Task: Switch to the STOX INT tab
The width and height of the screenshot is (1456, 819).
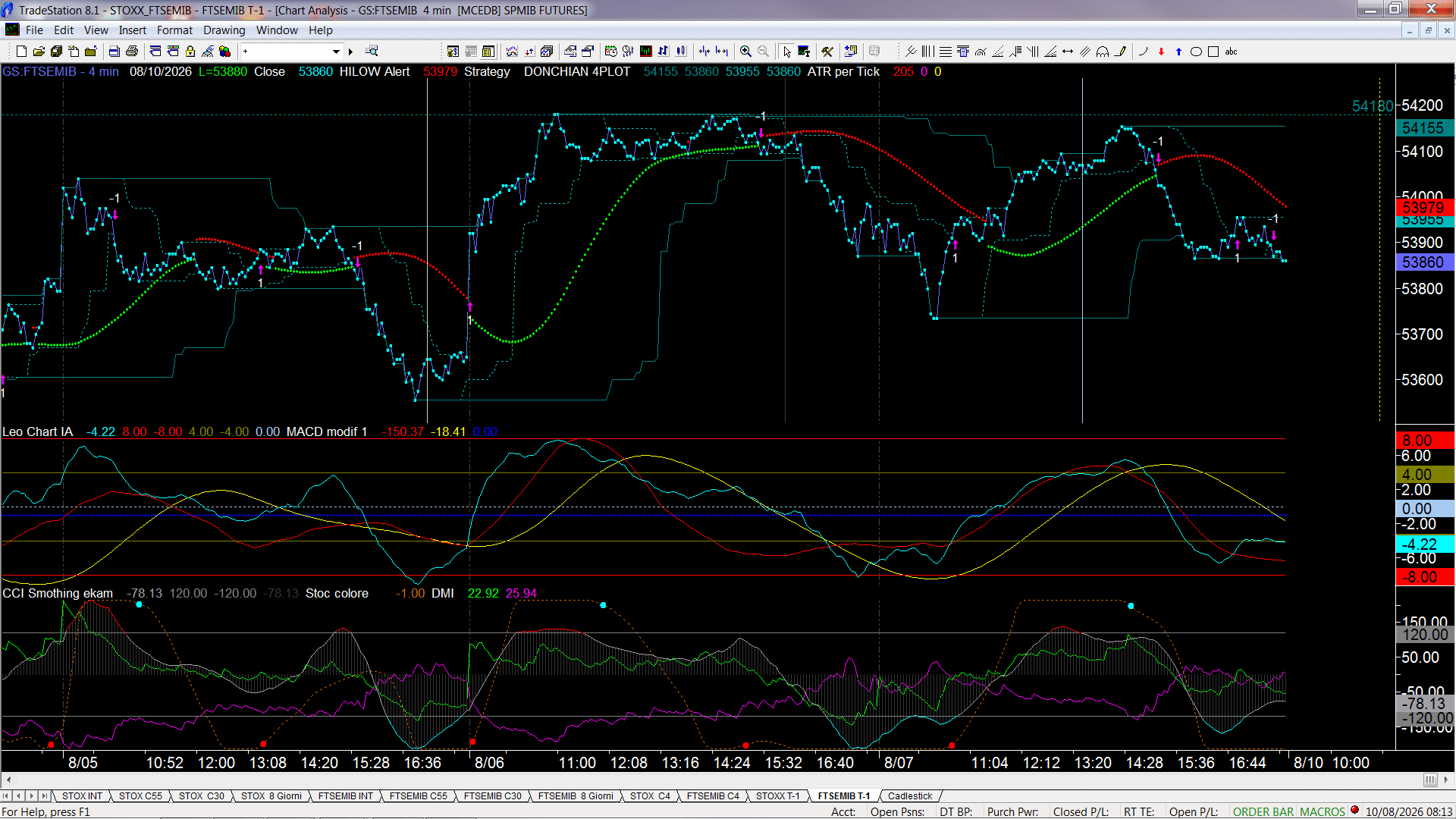Action: [x=82, y=796]
